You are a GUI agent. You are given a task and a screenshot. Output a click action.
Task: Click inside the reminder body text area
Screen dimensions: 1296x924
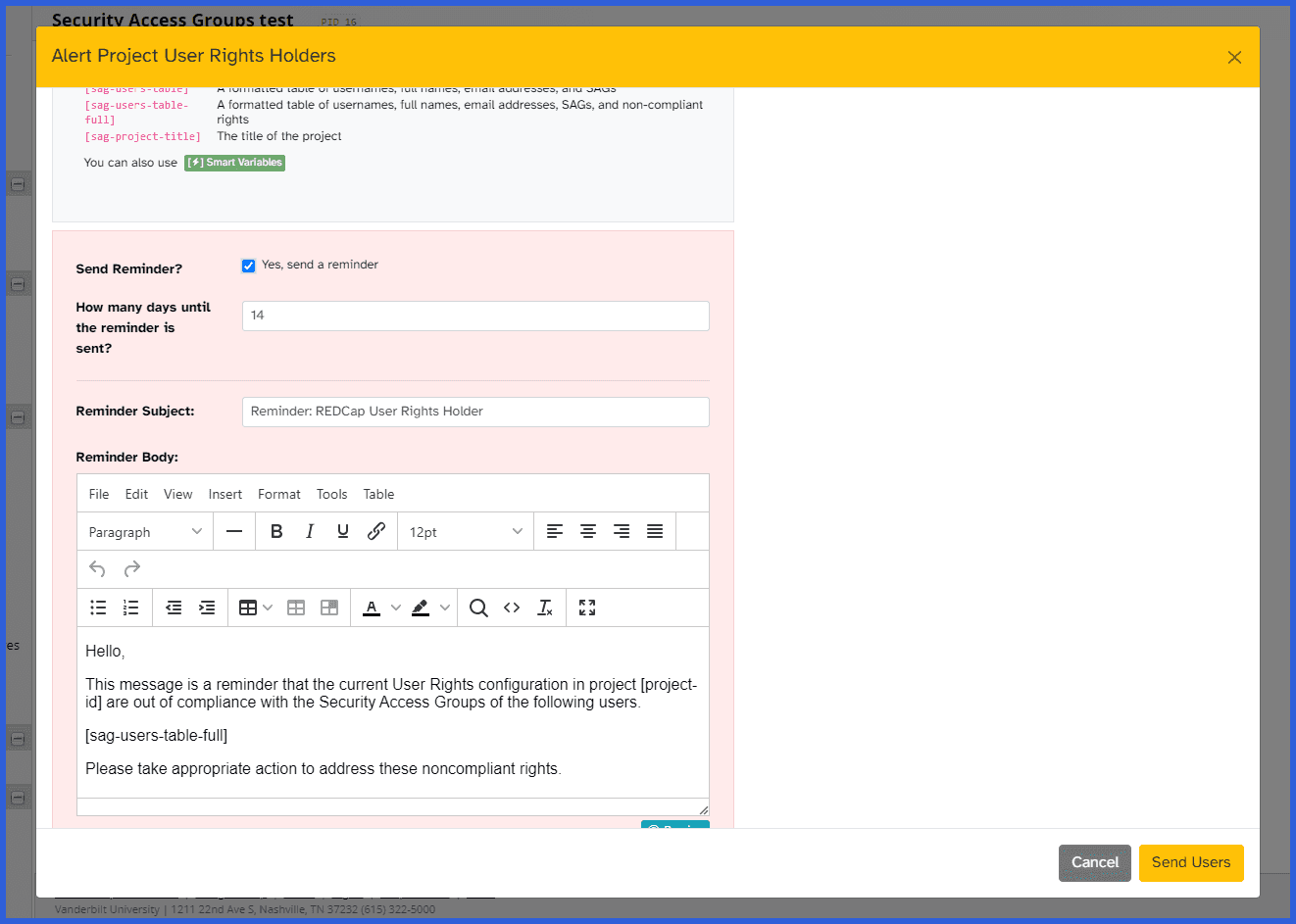coord(392,712)
